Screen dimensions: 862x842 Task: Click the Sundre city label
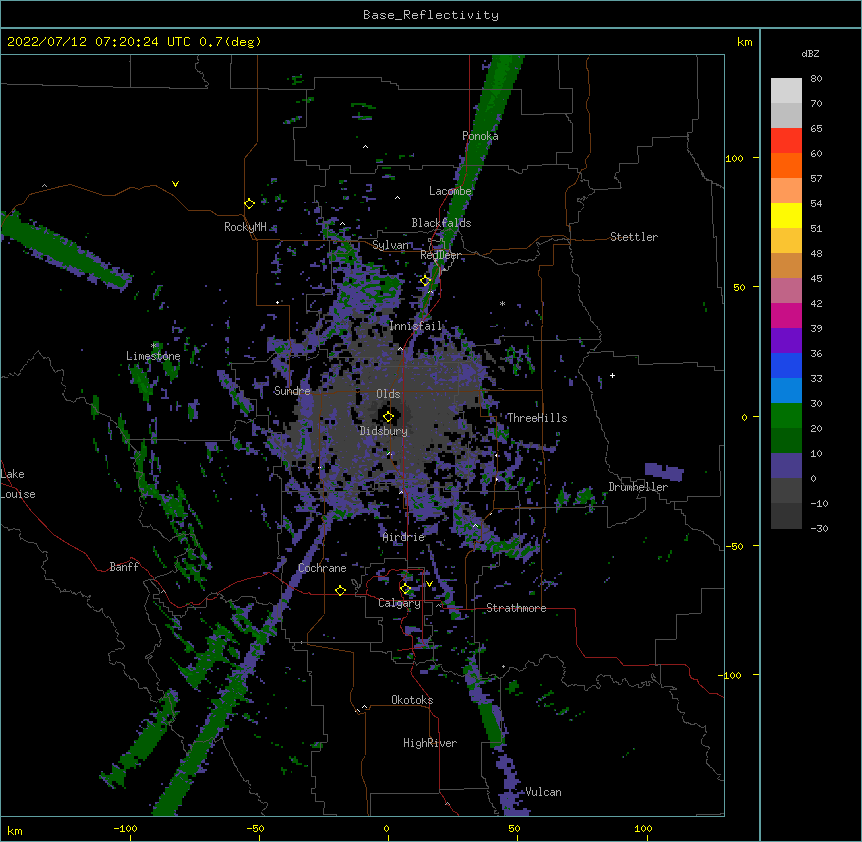click(x=292, y=391)
